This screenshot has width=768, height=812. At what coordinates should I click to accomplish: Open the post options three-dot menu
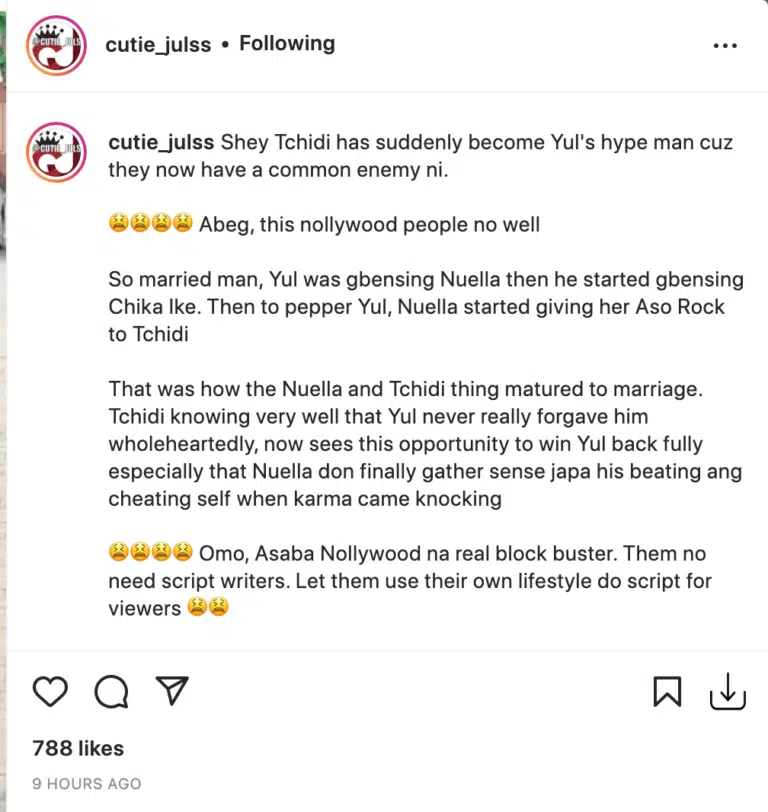(725, 45)
